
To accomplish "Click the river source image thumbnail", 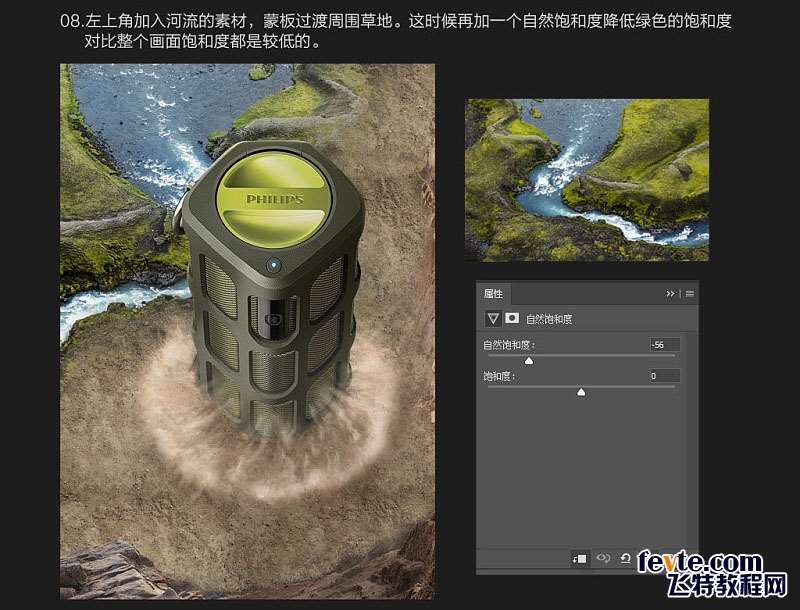I will point(587,180).
